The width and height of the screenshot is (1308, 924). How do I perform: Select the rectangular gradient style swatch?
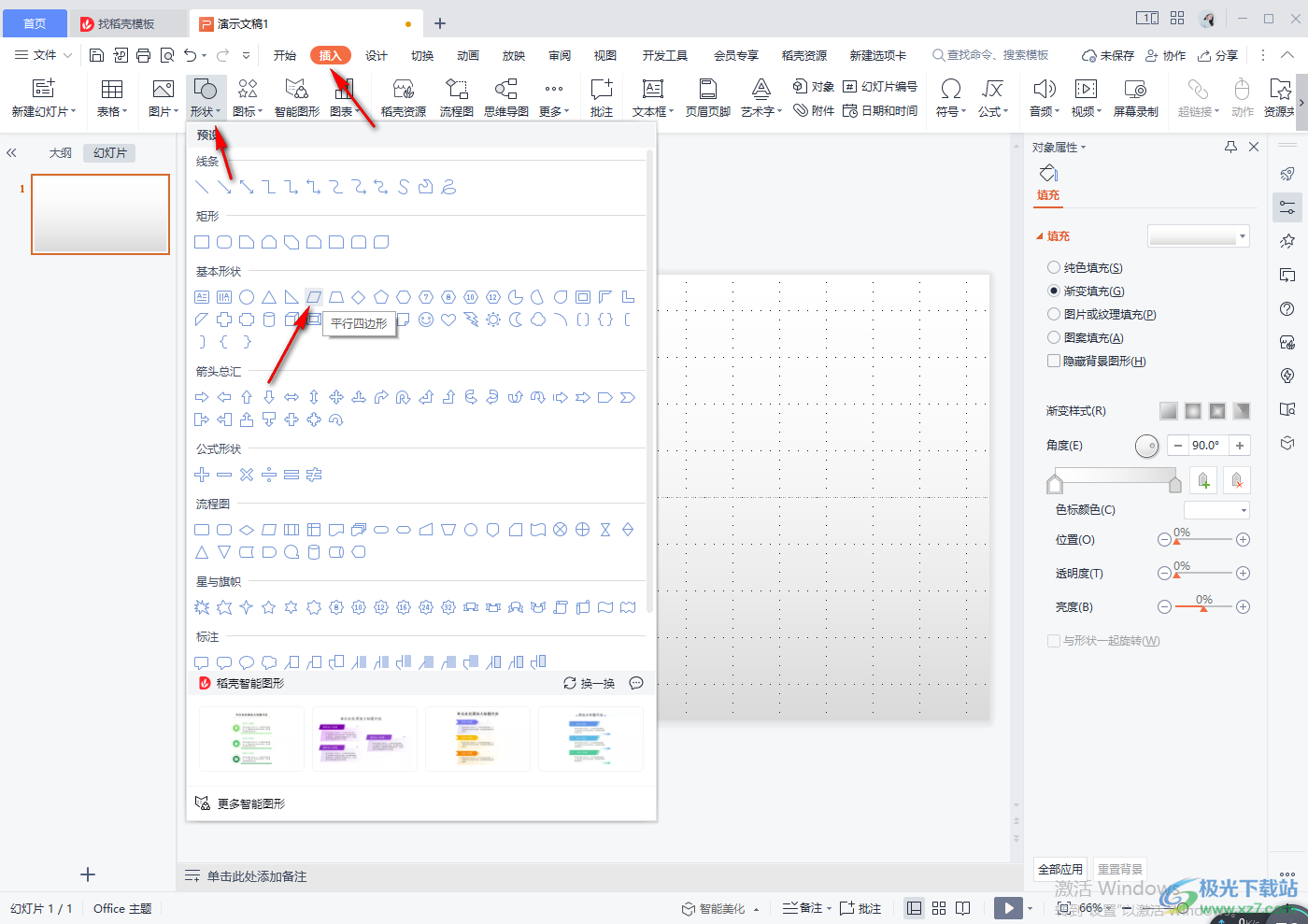[x=1217, y=411]
